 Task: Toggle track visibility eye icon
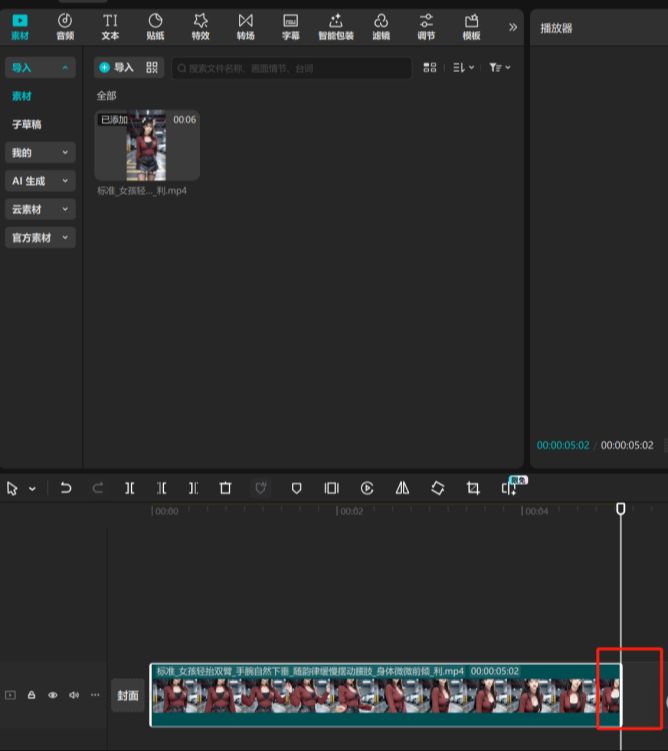(53, 695)
